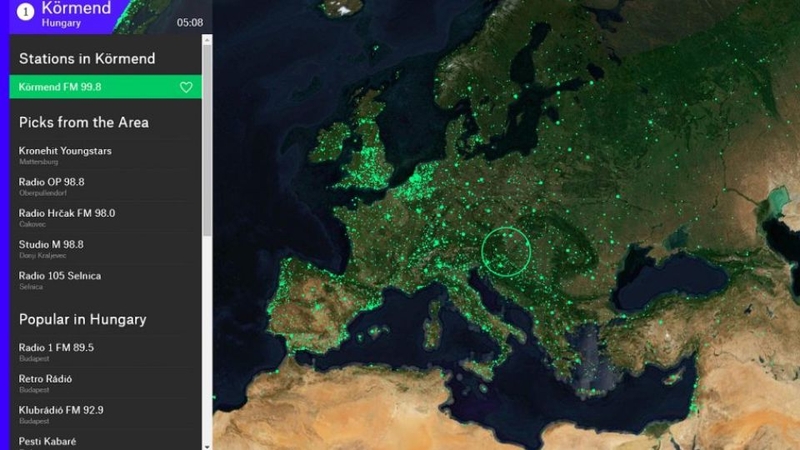Click the Popular in Hungary heading
The height and width of the screenshot is (450, 800).
83,319
